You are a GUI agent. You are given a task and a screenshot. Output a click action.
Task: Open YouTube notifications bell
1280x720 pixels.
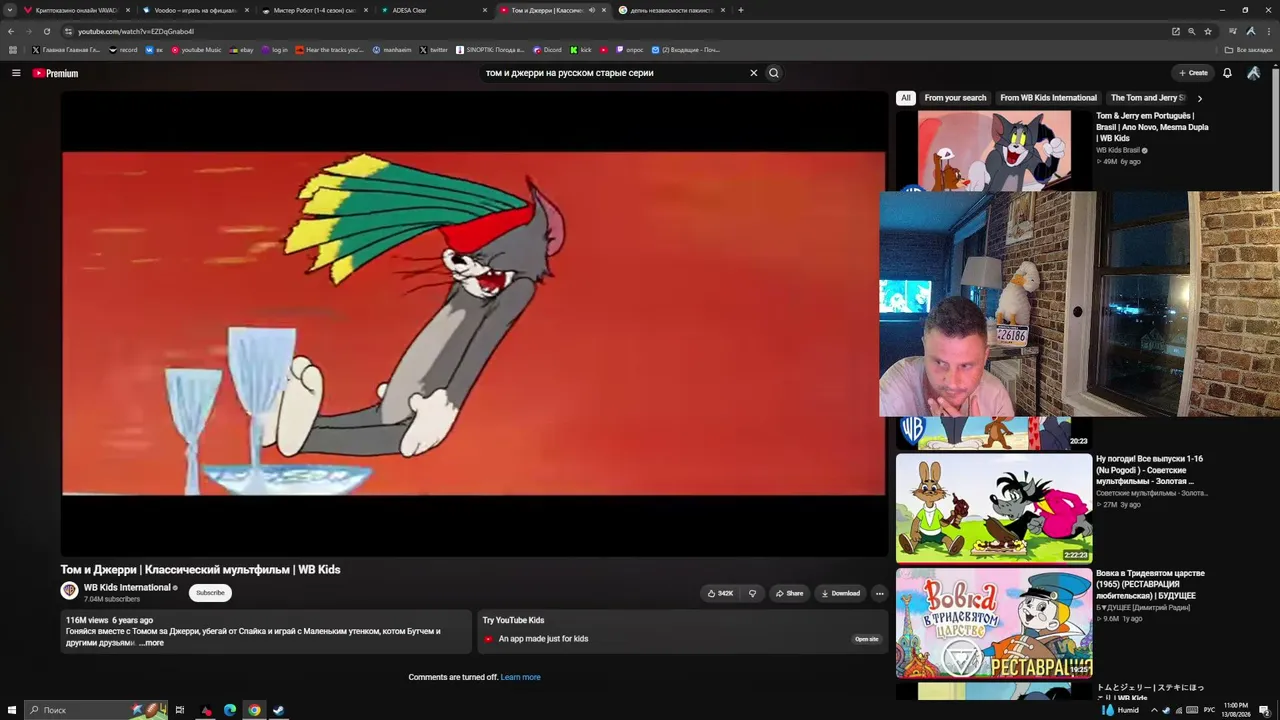point(1227,73)
